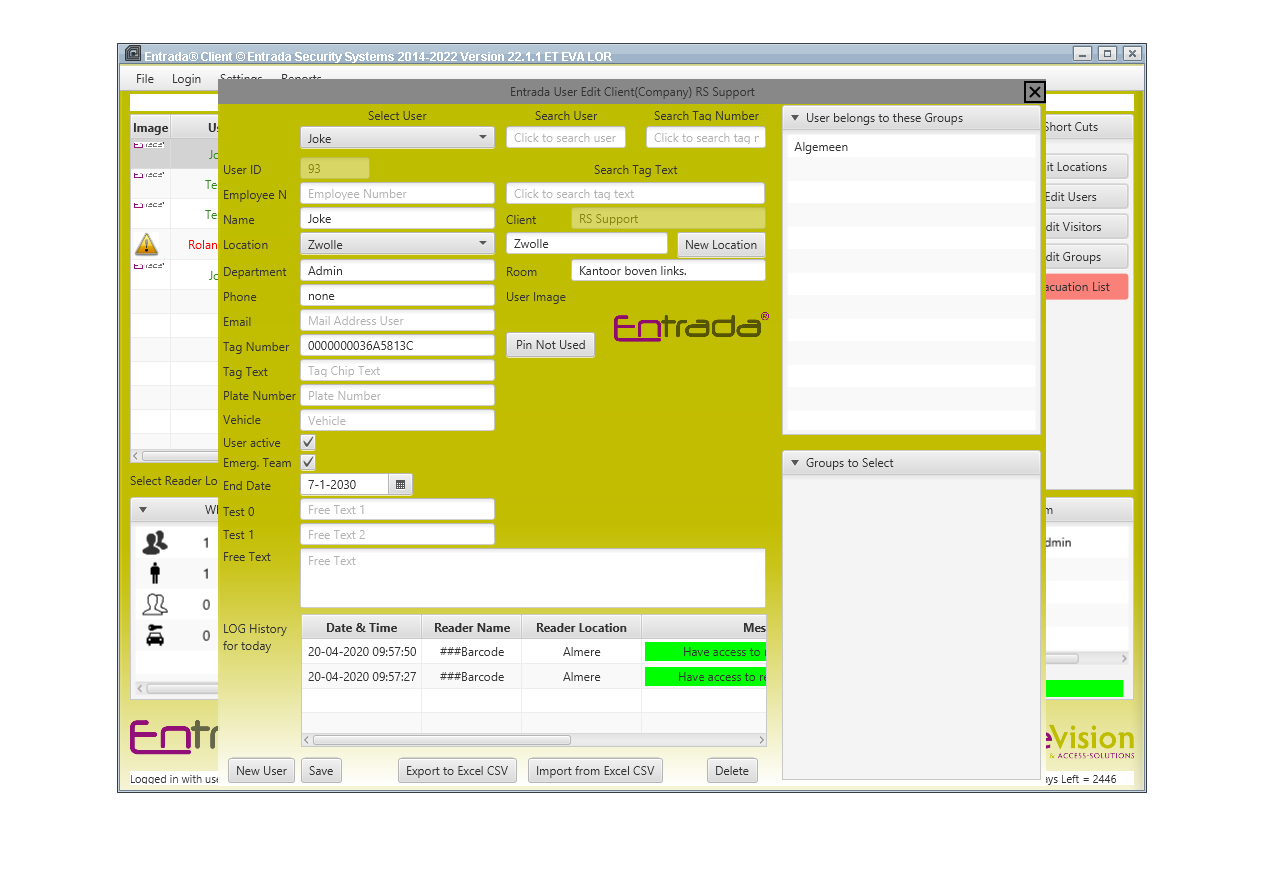
Task: Open the Login menu
Action: tap(186, 79)
